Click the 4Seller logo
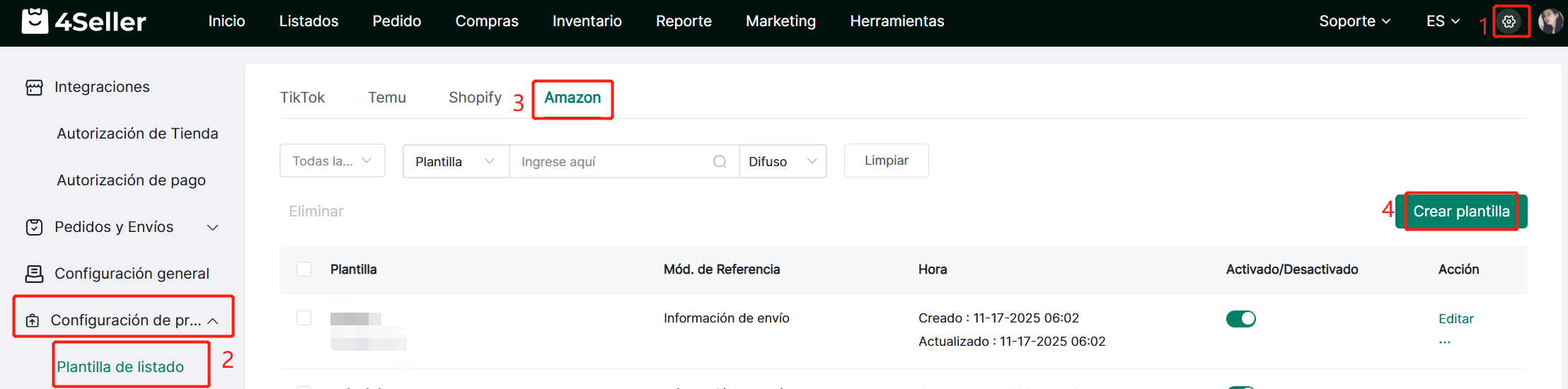This screenshot has width=1568, height=389. pyautogui.click(x=83, y=21)
